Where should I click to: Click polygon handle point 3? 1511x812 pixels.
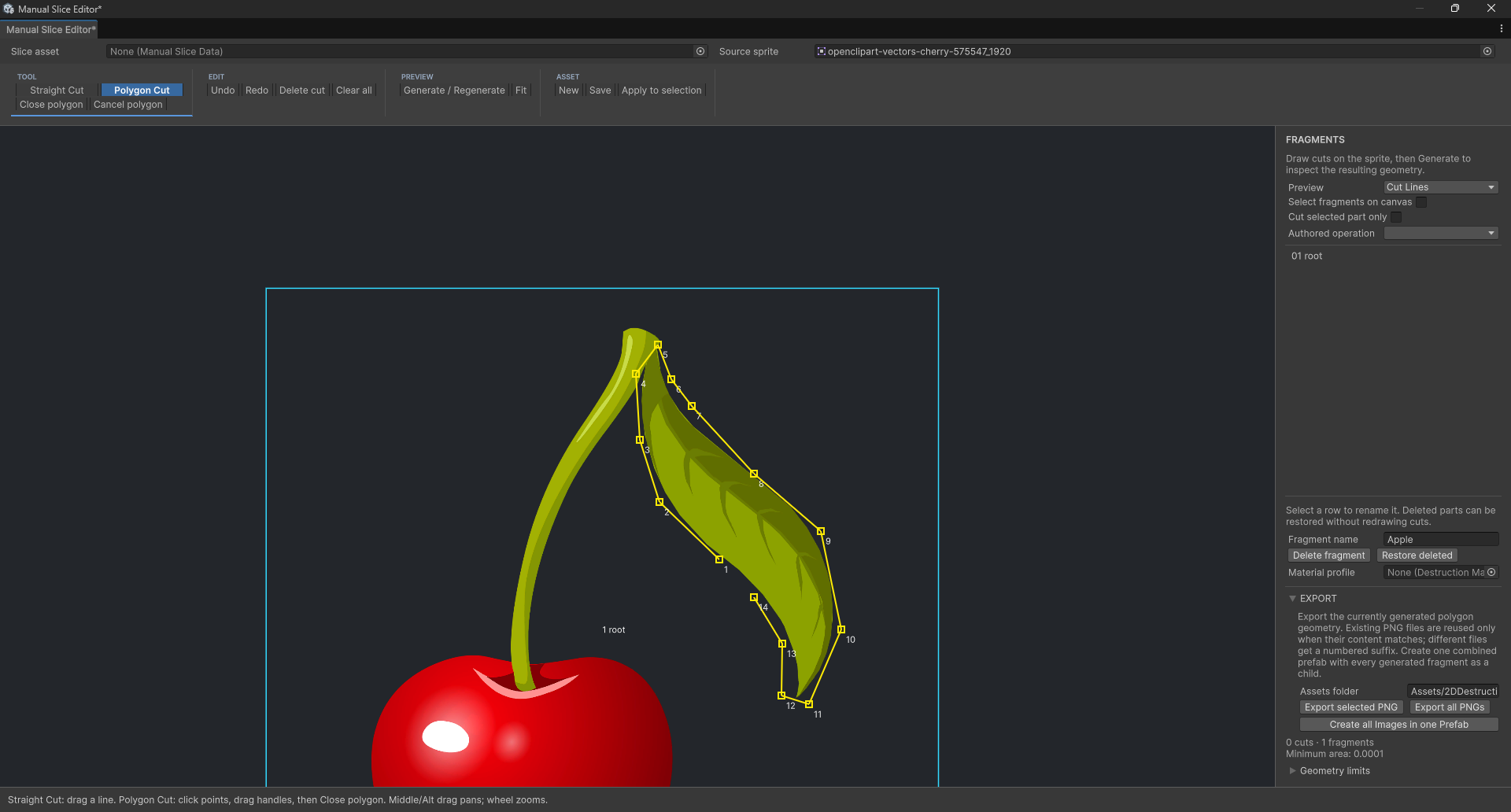640,440
